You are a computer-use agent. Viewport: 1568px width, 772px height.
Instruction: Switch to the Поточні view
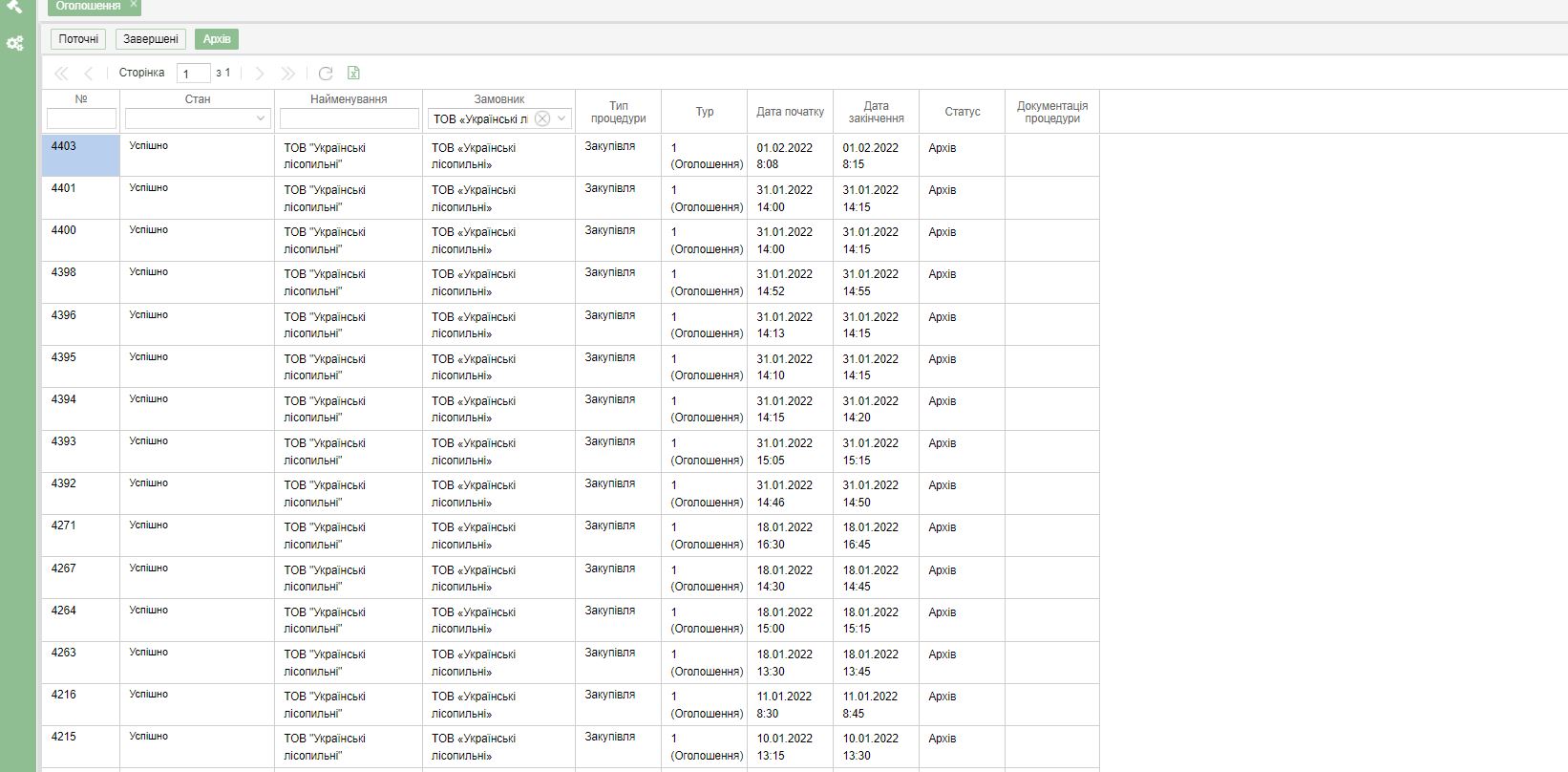78,39
